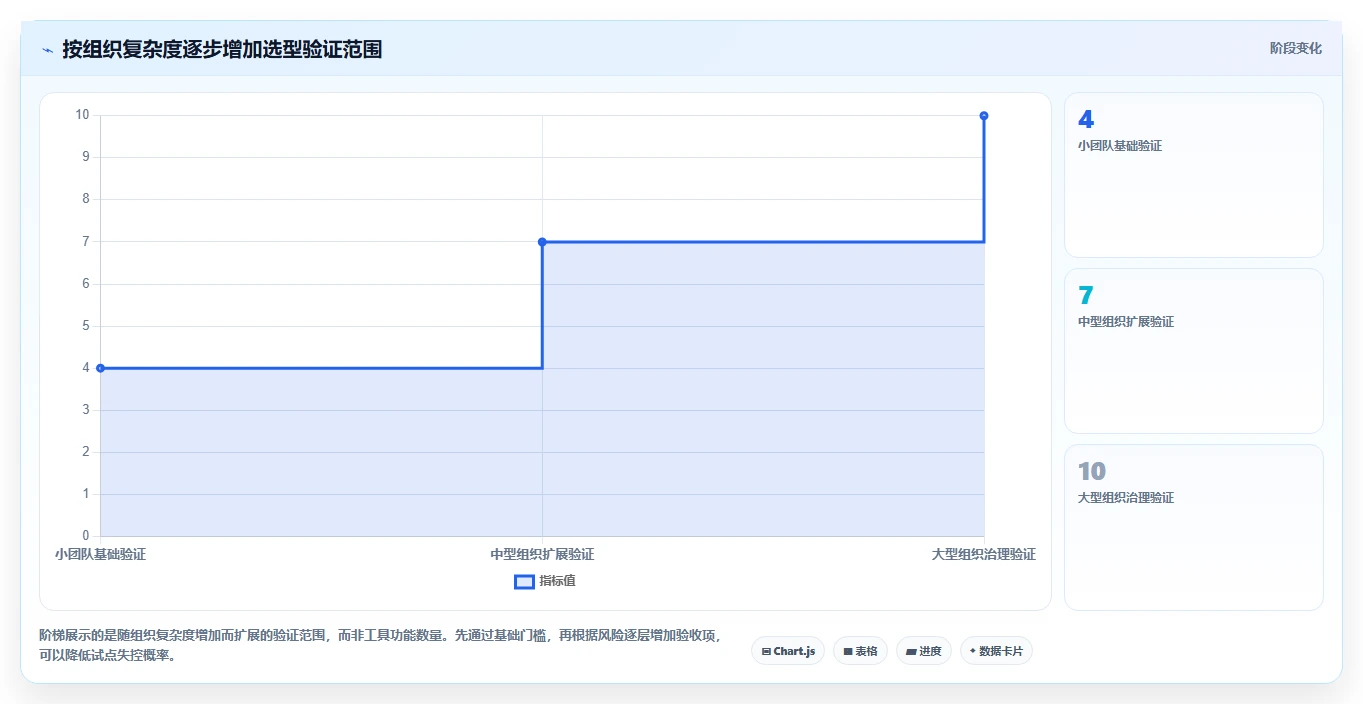Click the y-axis tick label 9

[x=85, y=157]
